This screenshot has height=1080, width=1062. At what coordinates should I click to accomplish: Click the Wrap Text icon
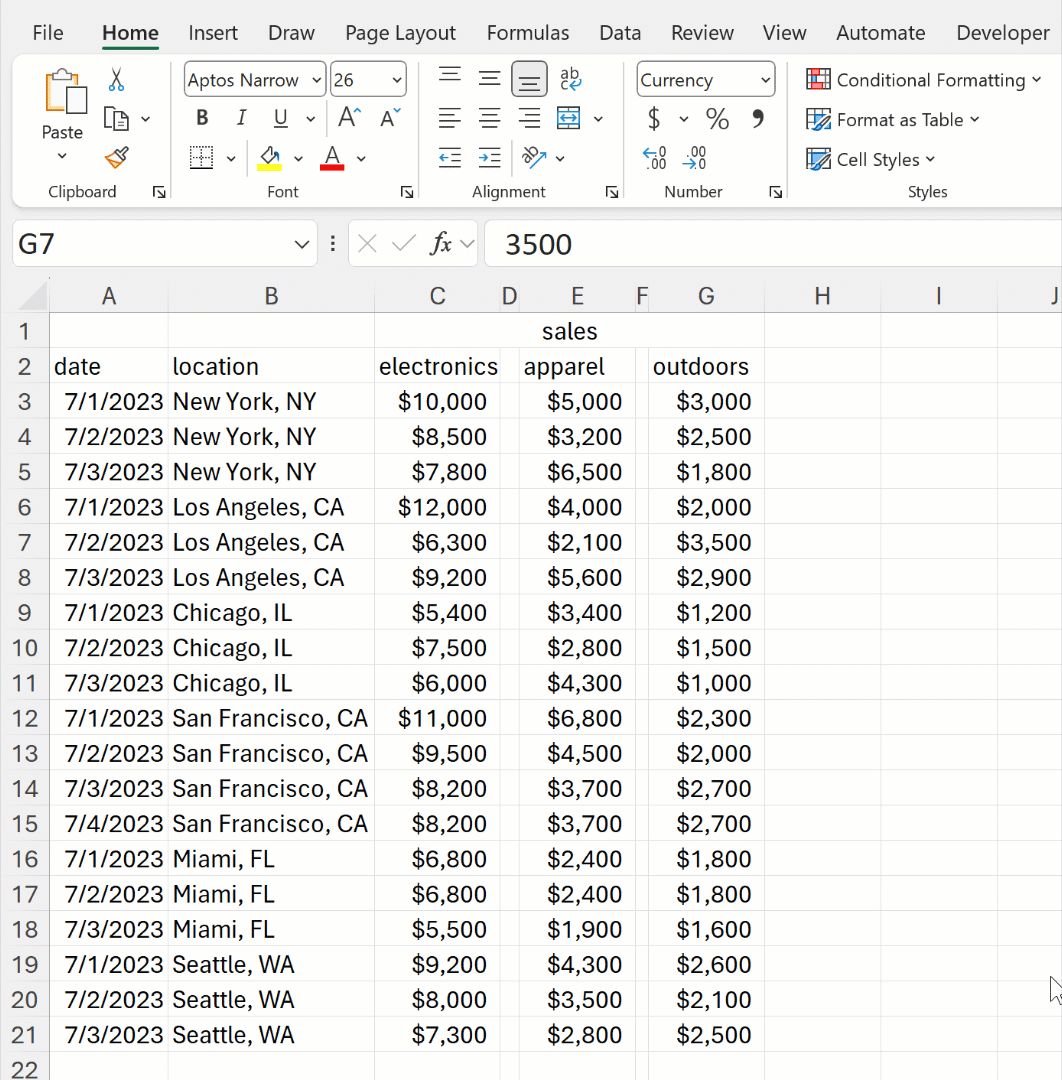570,79
